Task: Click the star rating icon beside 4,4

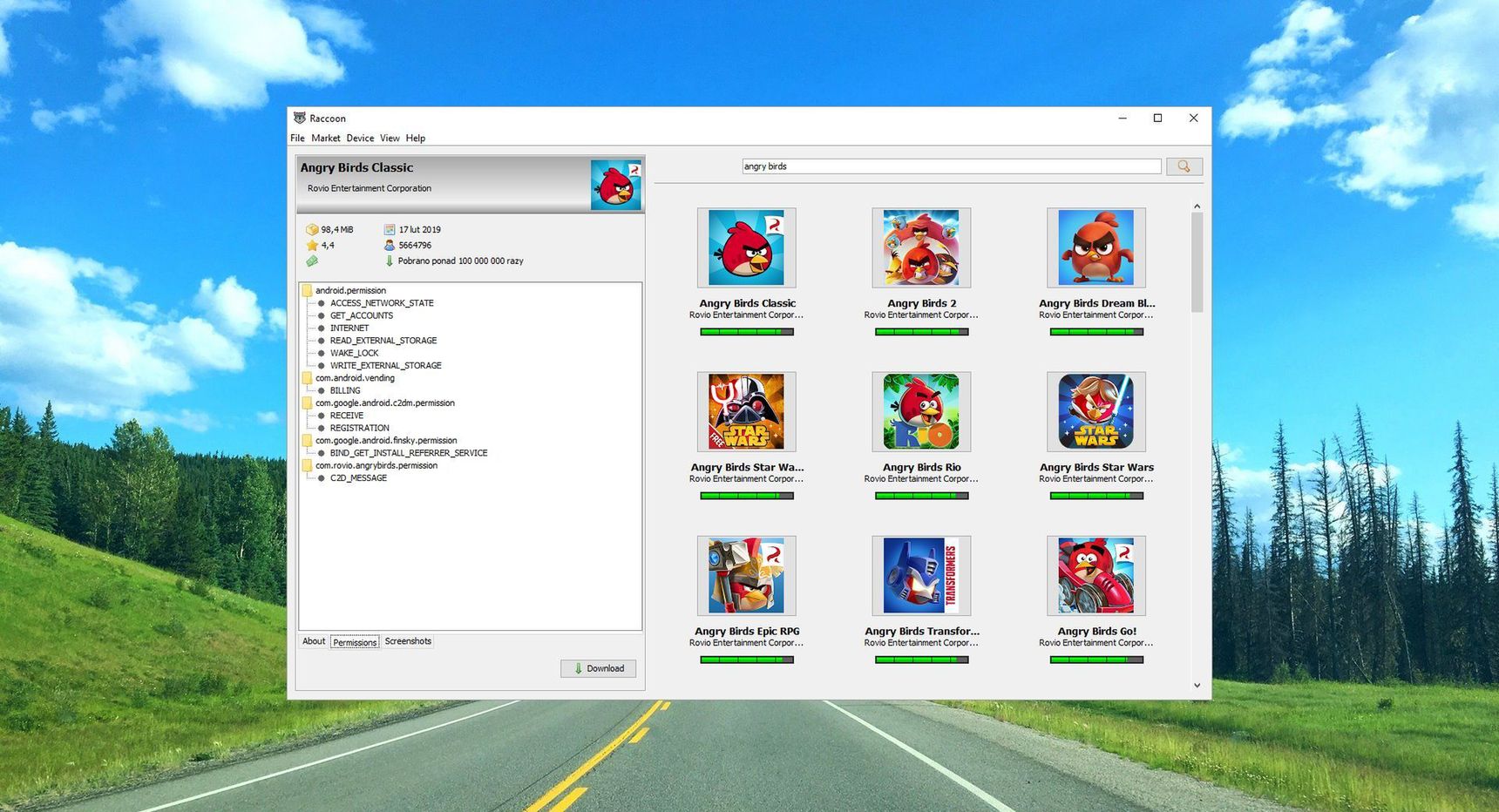Action: (312, 246)
